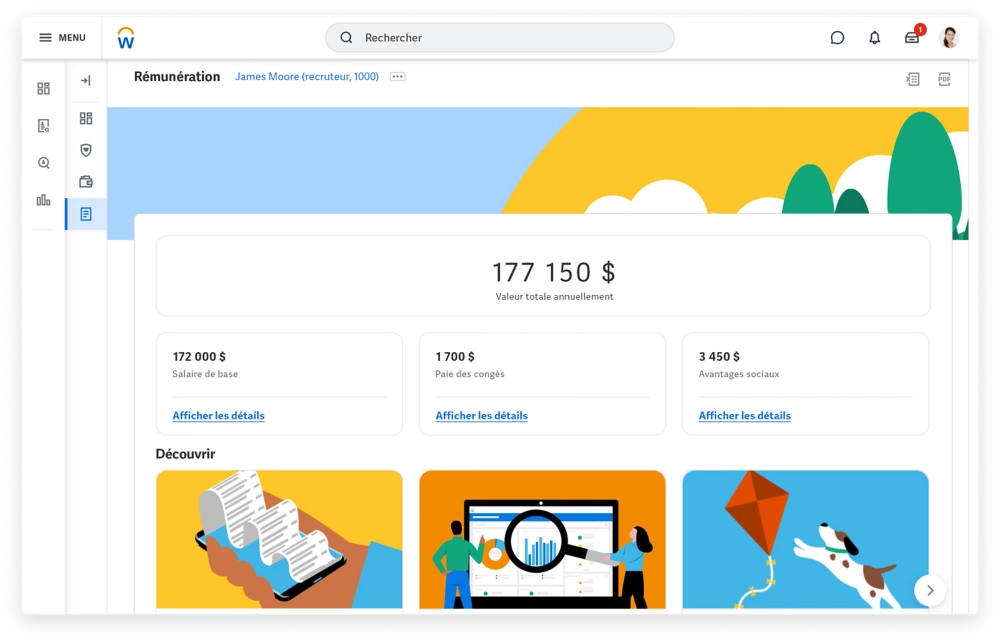Open the main MENU hamburger button
This screenshot has height=642, width=1000.
[61, 38]
